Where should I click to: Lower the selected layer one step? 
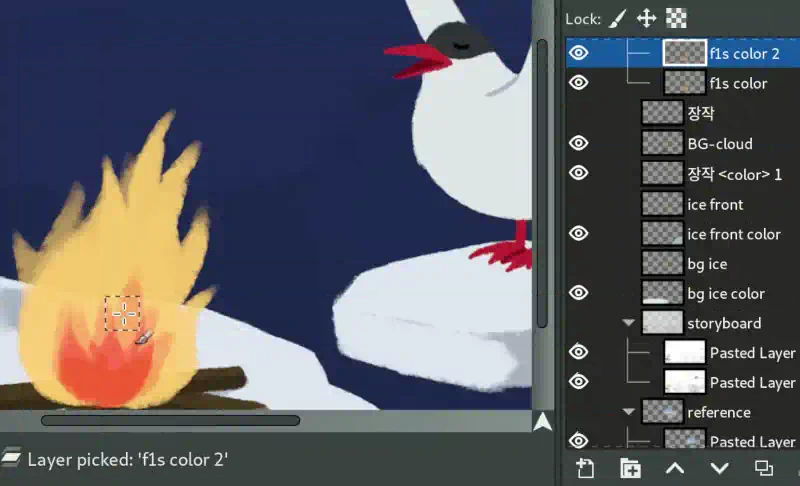[x=719, y=468]
